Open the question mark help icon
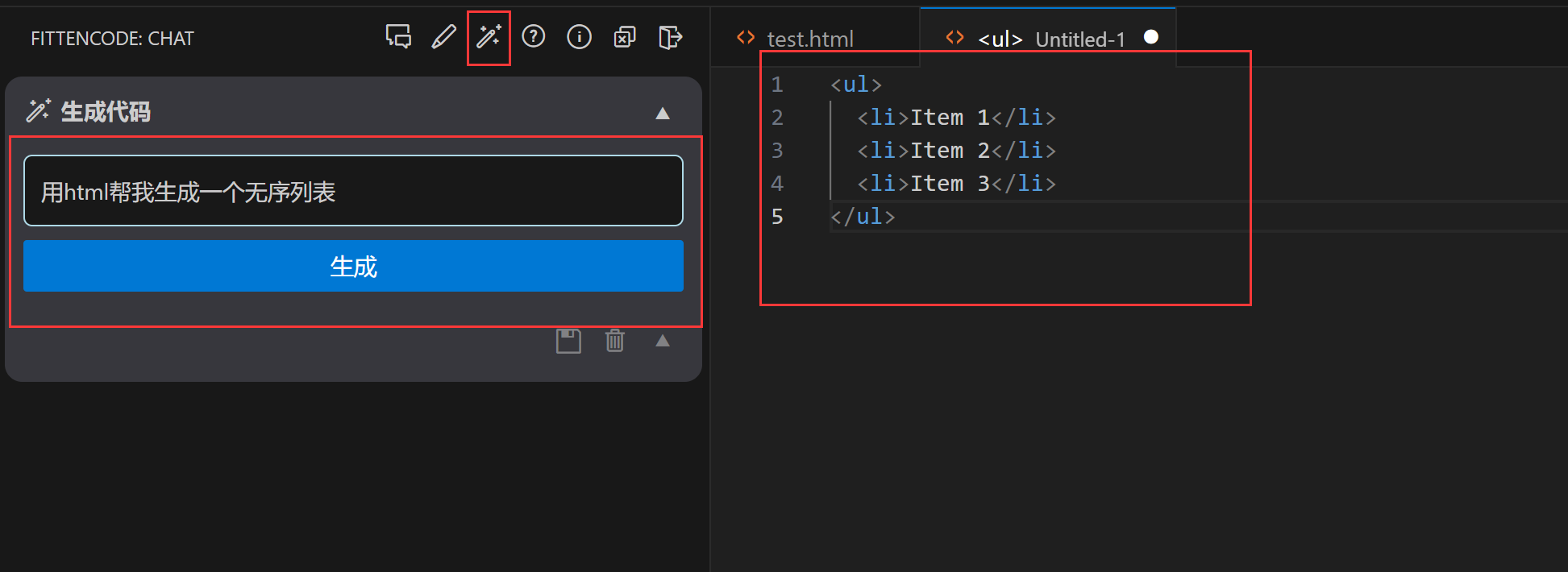 534,37
